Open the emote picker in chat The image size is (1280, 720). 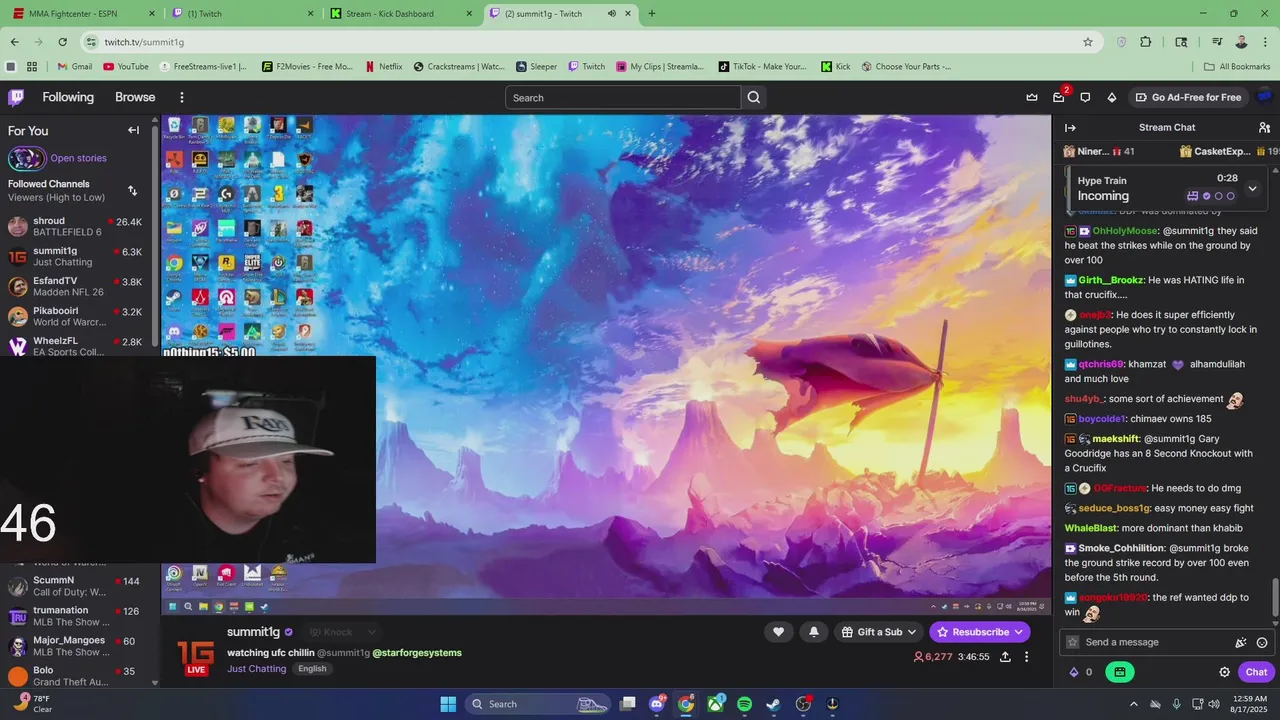1262,642
